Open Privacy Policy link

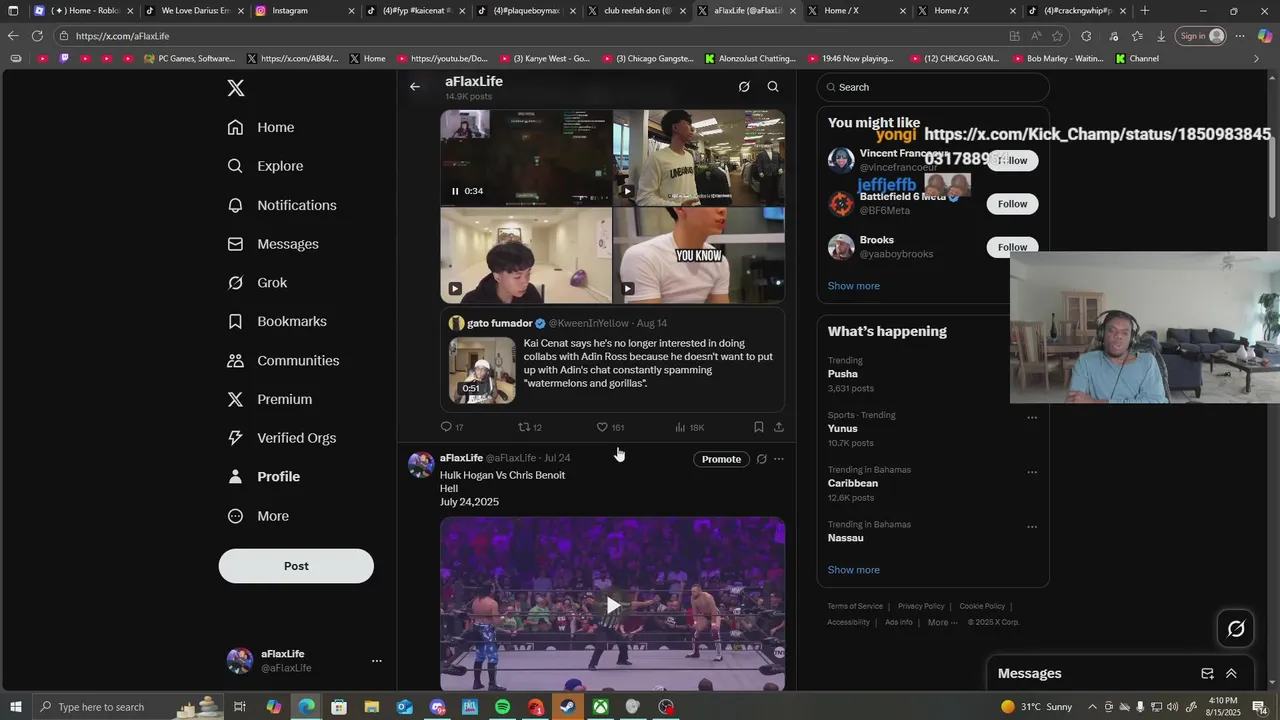(921, 606)
